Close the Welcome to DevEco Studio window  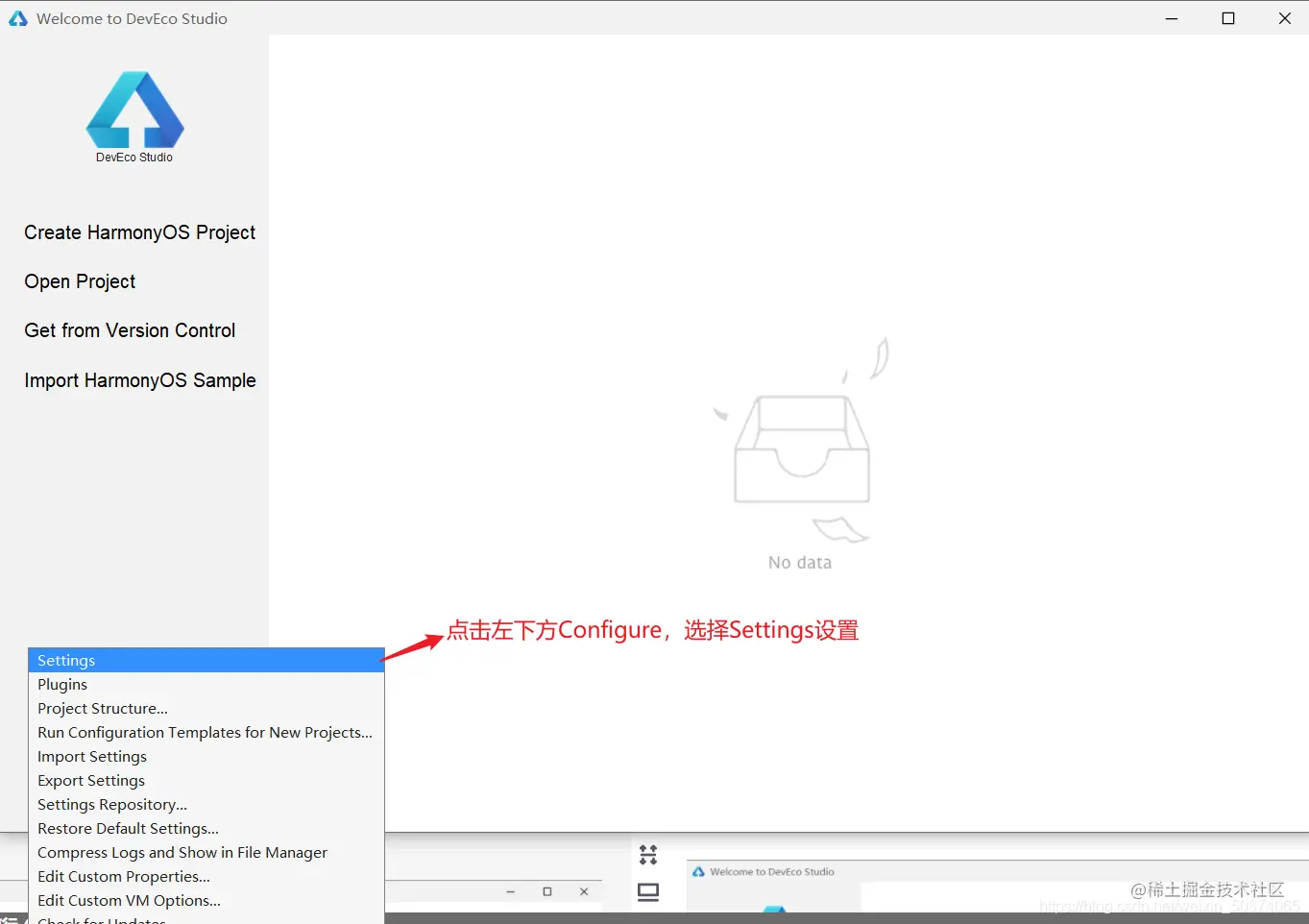[1285, 18]
